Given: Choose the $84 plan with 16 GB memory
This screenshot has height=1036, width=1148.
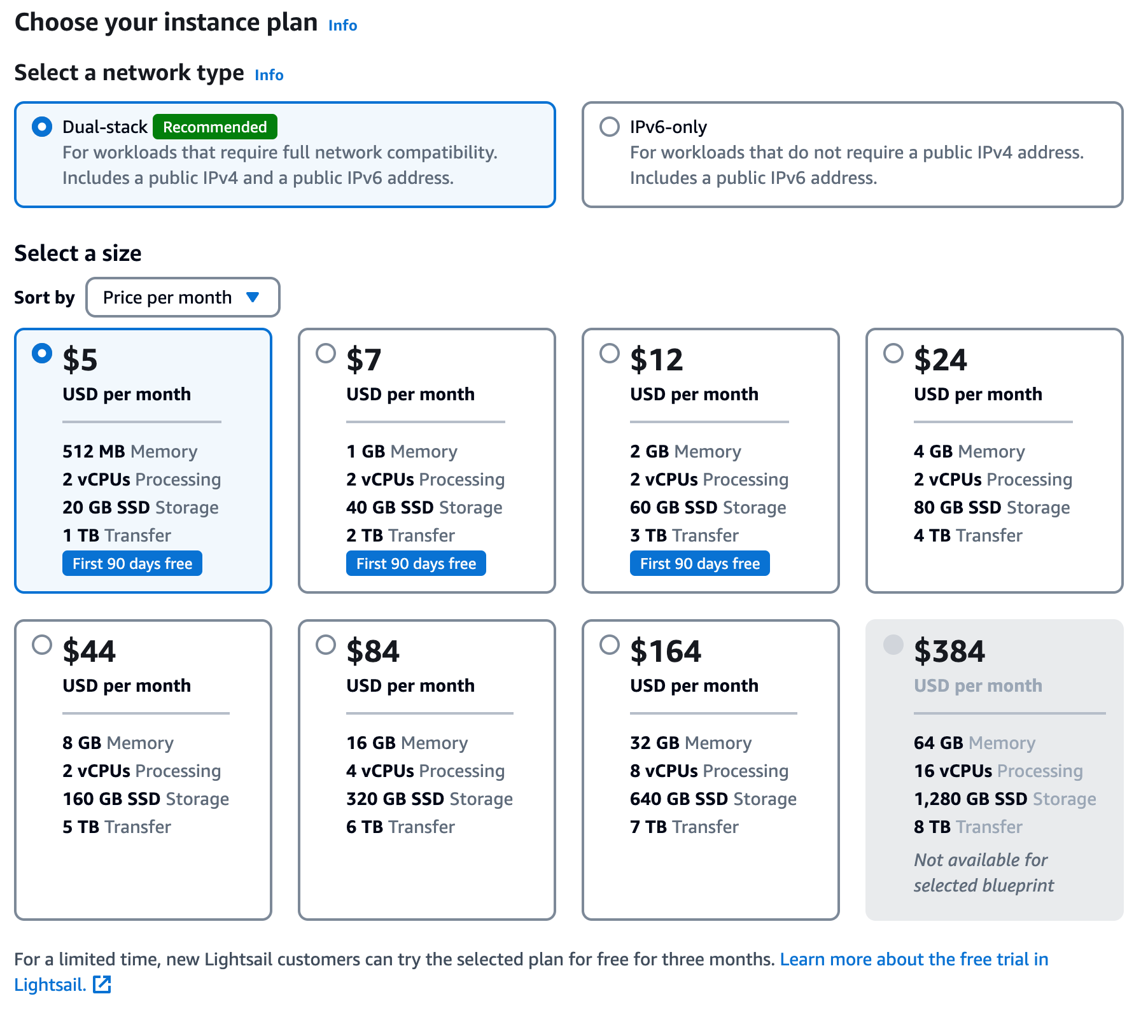Looking at the screenshot, I should pyautogui.click(x=326, y=645).
